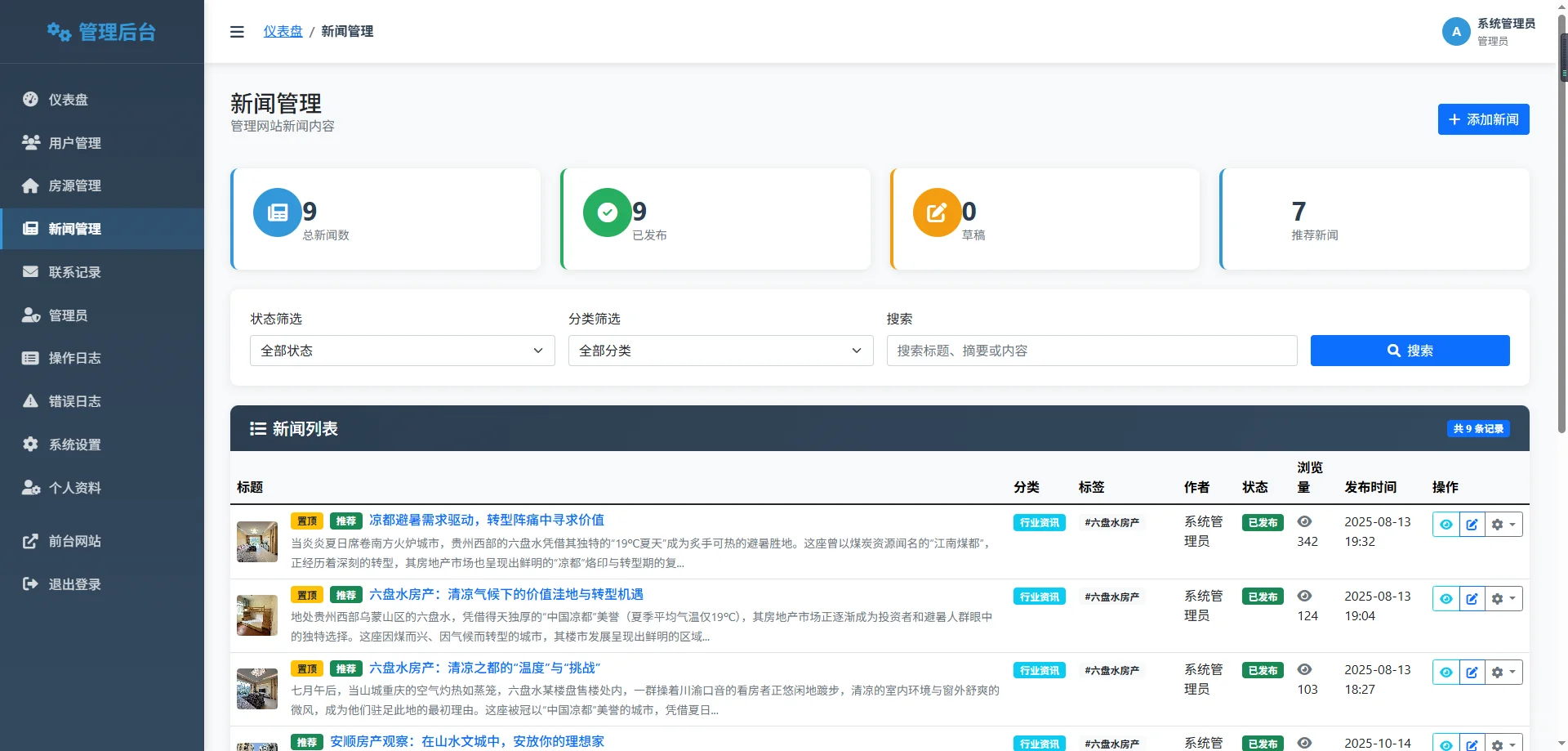
Task: Open the admin avatar 系统管理员 menu
Action: click(1456, 31)
